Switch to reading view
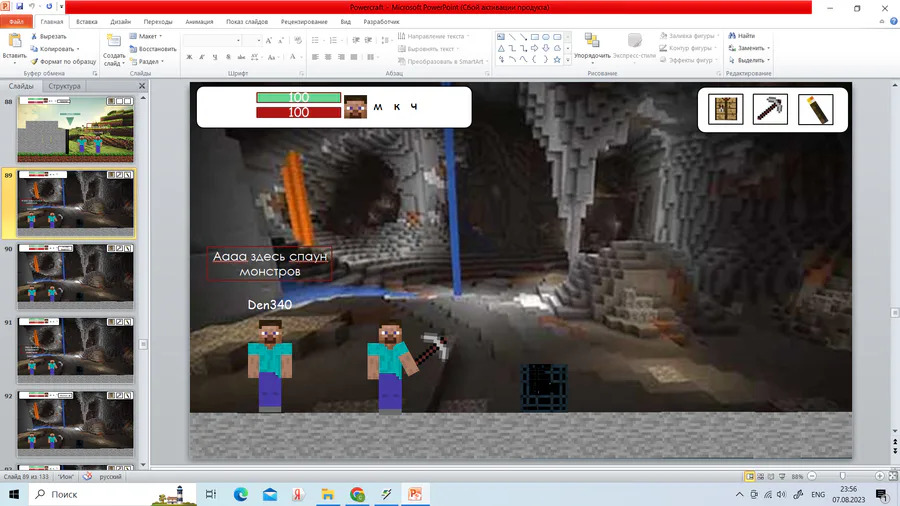This screenshot has width=900, height=506. (771, 476)
